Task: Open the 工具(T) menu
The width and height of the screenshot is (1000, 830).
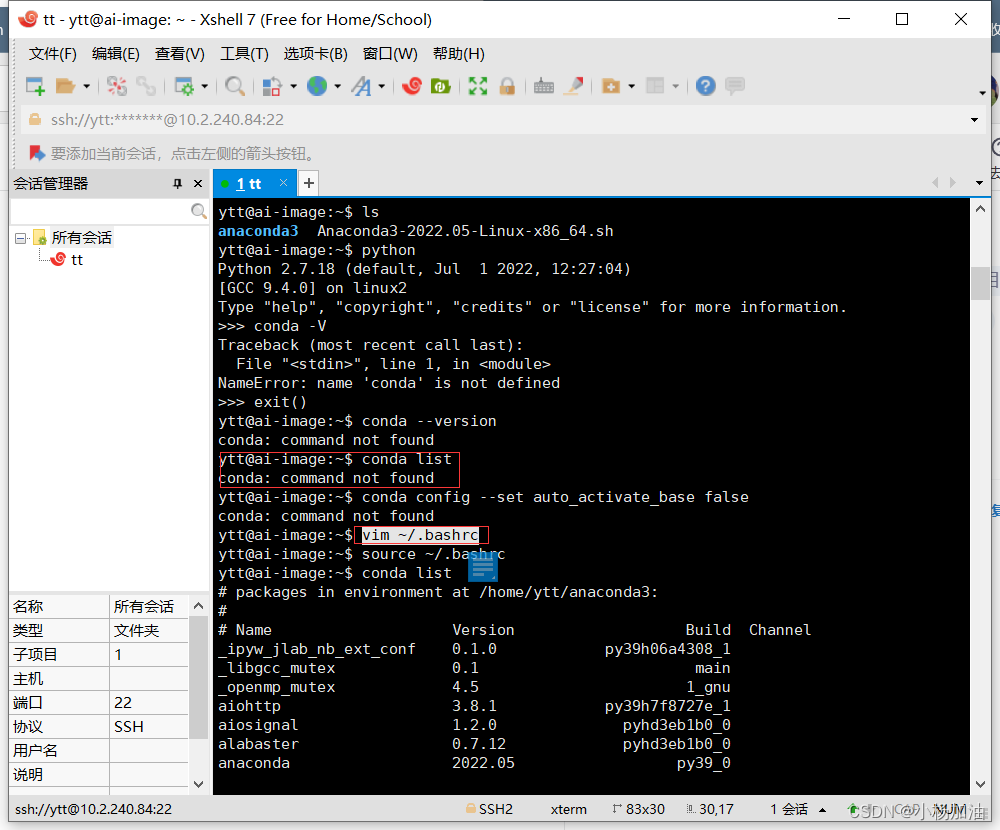Action: click(x=244, y=53)
